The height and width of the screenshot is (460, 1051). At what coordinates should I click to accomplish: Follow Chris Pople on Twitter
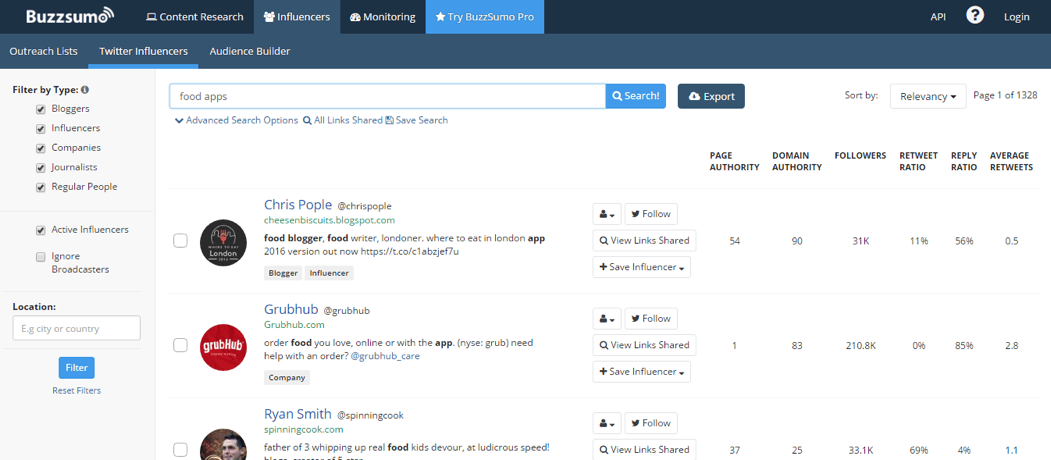click(651, 214)
